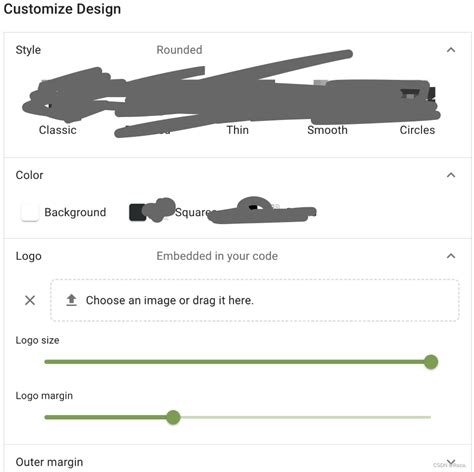Image resolution: width=474 pixels, height=472 pixels.
Task: Click the Outer margin section title
Action: point(49,462)
